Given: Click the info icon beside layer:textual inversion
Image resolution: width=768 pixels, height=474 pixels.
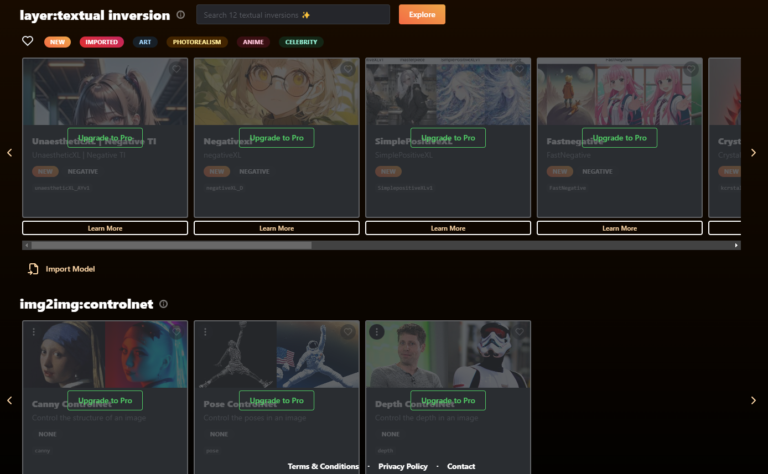Looking at the screenshot, I should (180, 15).
